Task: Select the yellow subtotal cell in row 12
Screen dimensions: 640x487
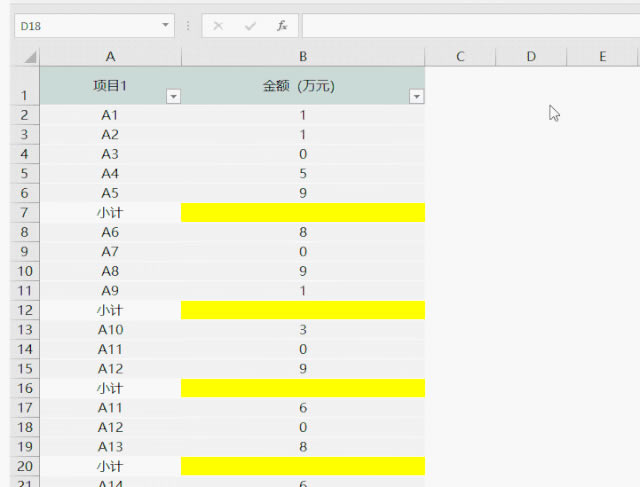Action: tap(303, 310)
